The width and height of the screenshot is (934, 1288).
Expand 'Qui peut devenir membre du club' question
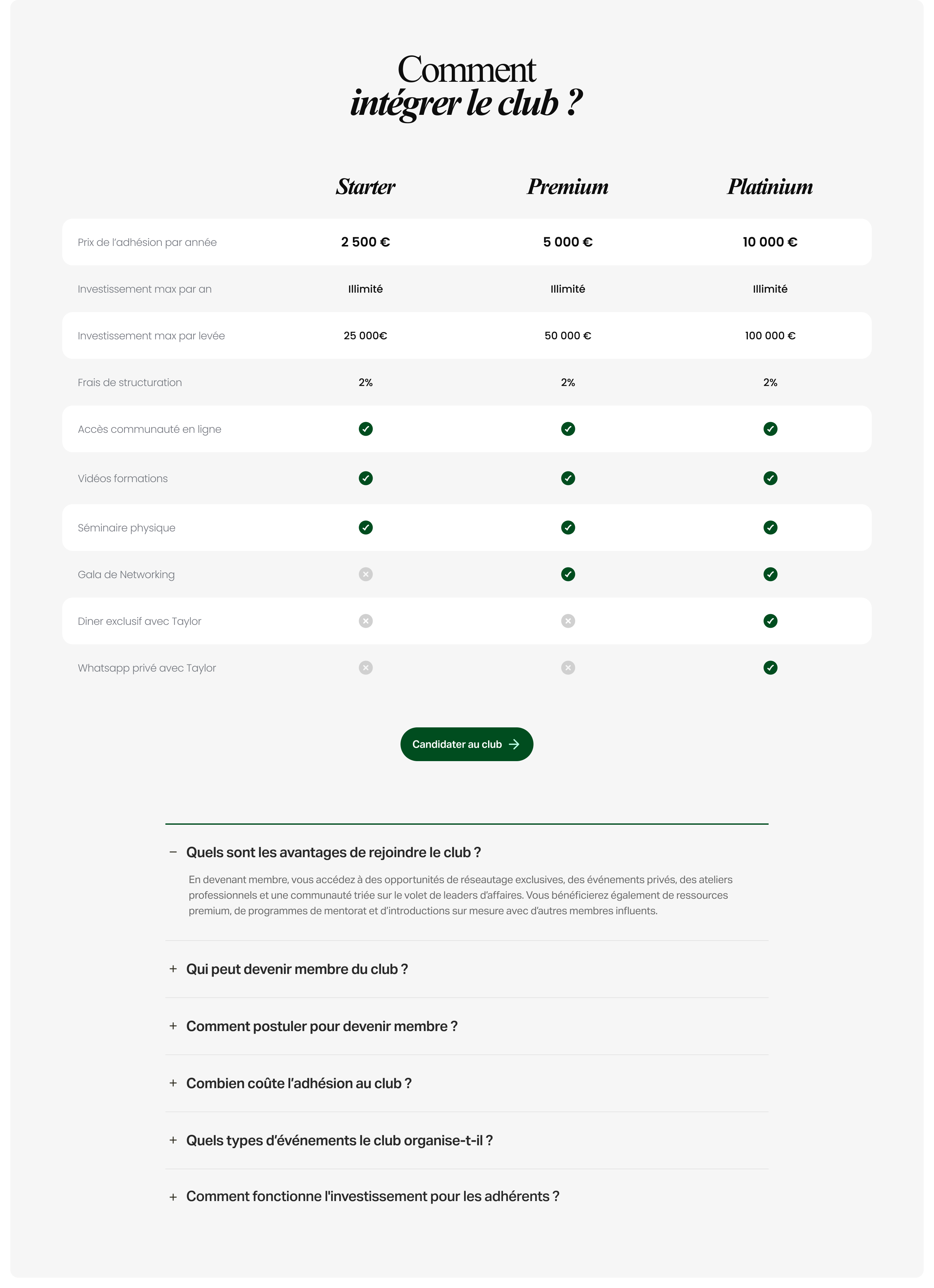[296, 969]
